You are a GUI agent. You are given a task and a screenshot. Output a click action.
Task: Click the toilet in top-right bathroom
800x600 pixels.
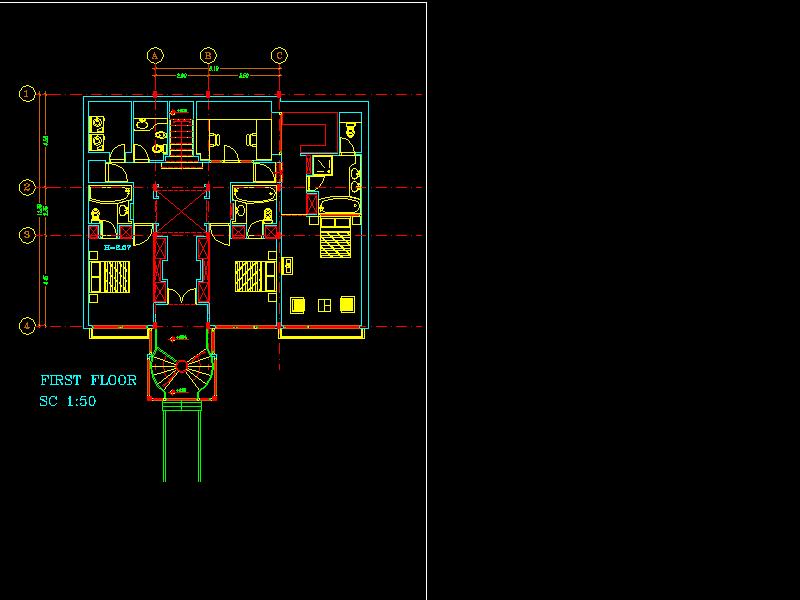click(349, 127)
